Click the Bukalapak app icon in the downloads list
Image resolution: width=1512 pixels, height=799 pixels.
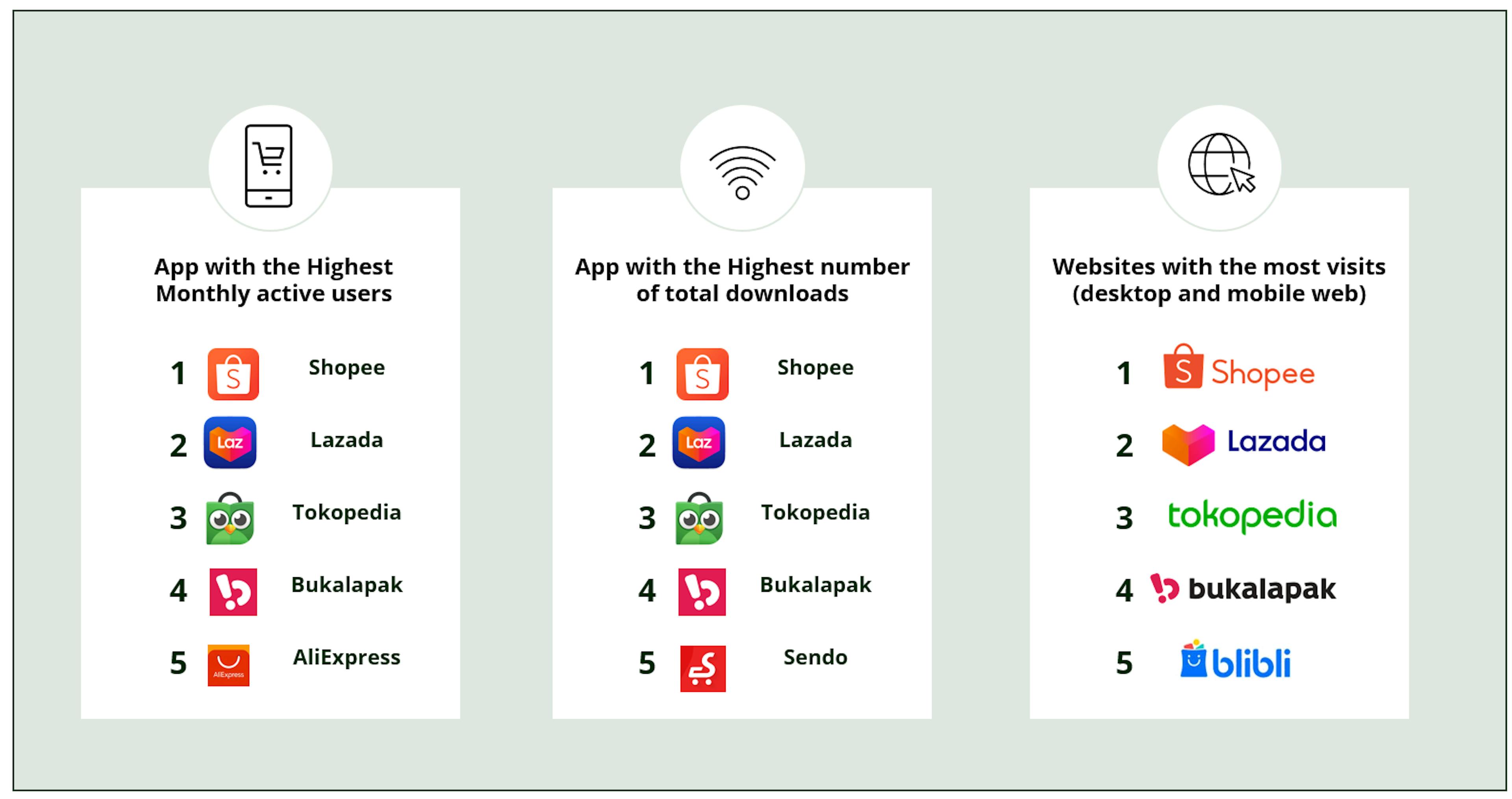pos(702,592)
